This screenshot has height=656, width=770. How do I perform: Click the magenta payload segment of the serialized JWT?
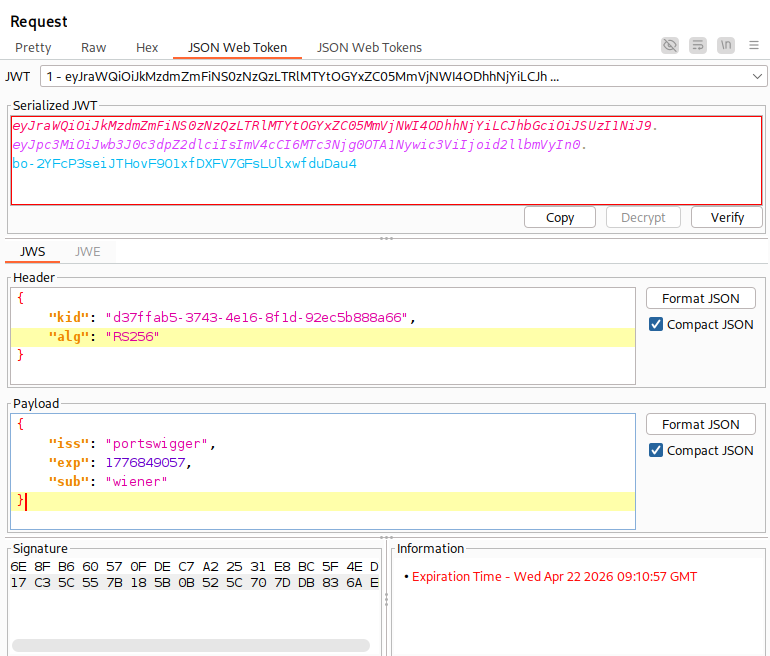coord(299,145)
